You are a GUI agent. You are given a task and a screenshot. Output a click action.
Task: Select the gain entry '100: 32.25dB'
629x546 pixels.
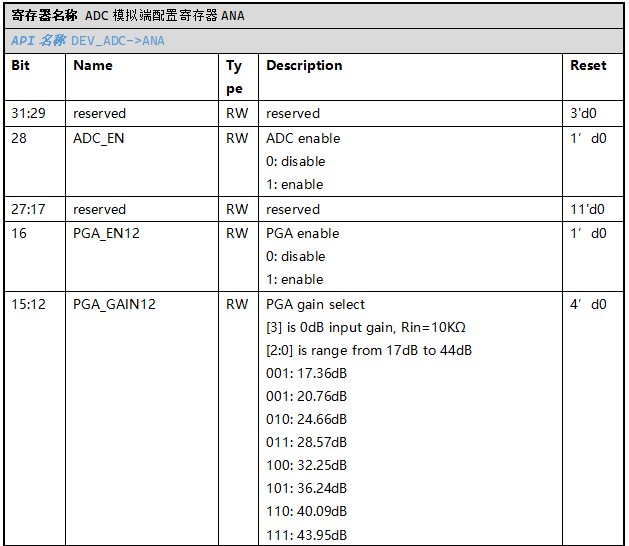(306, 465)
